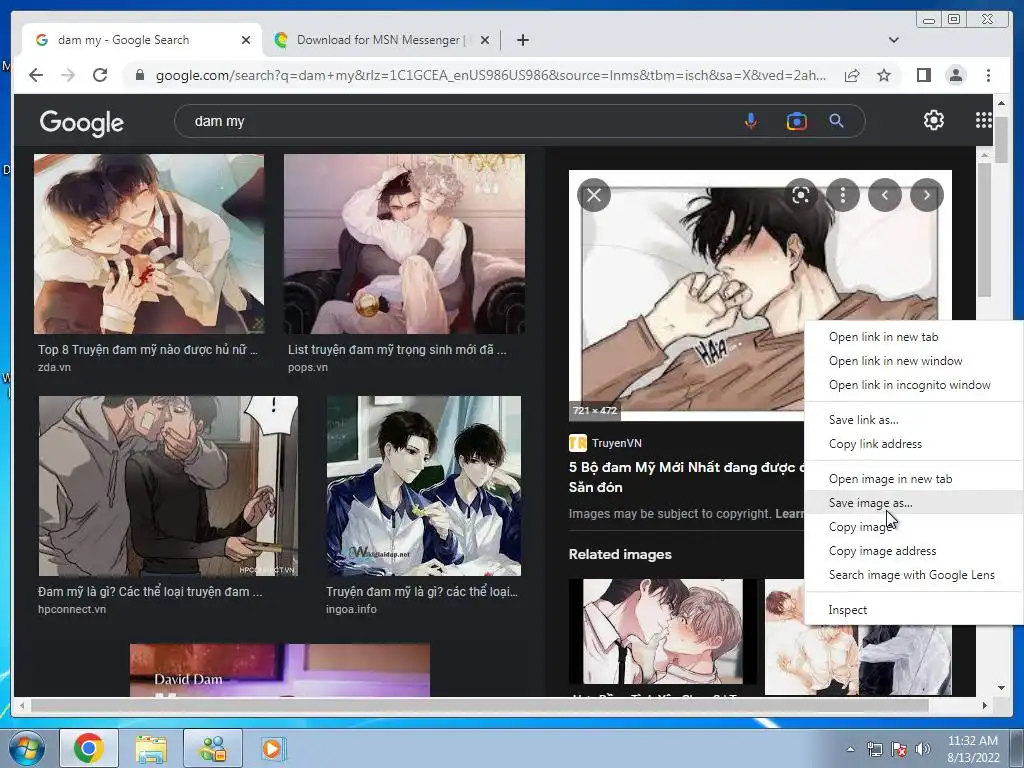Click the browser back arrow
Screen dimensions: 1024x768
[x=36, y=75]
